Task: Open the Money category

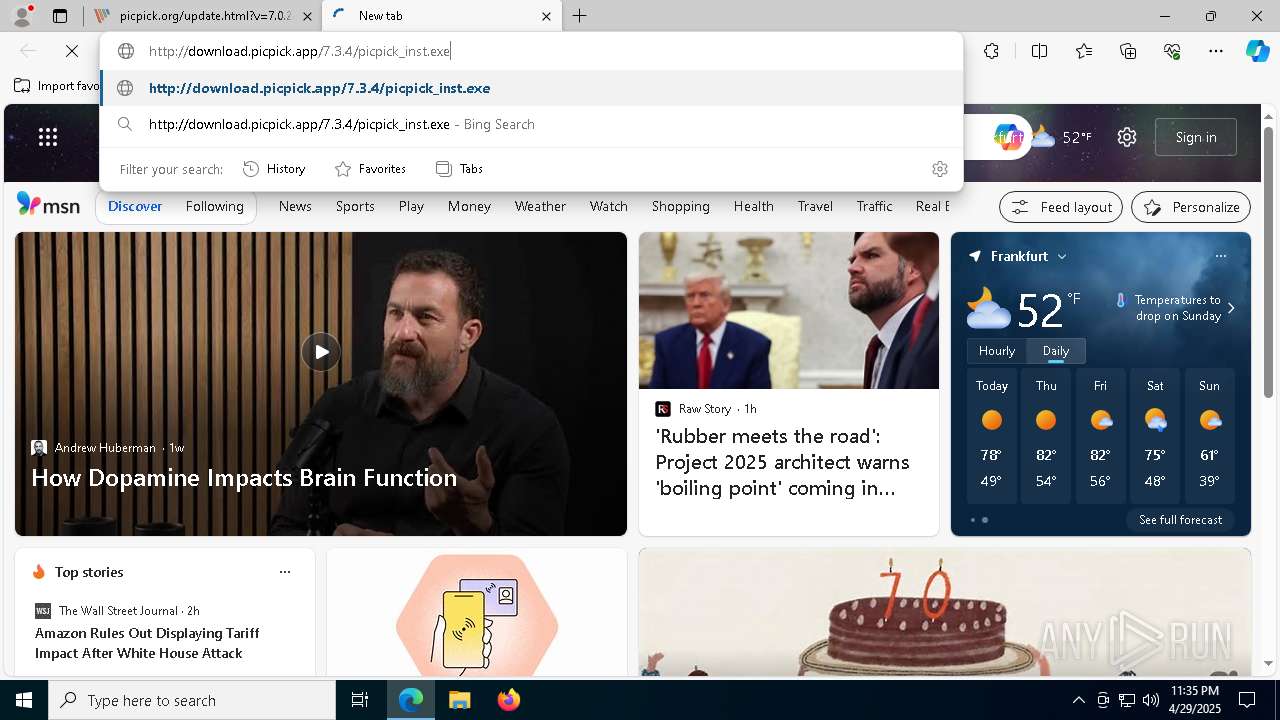Action: [x=469, y=206]
